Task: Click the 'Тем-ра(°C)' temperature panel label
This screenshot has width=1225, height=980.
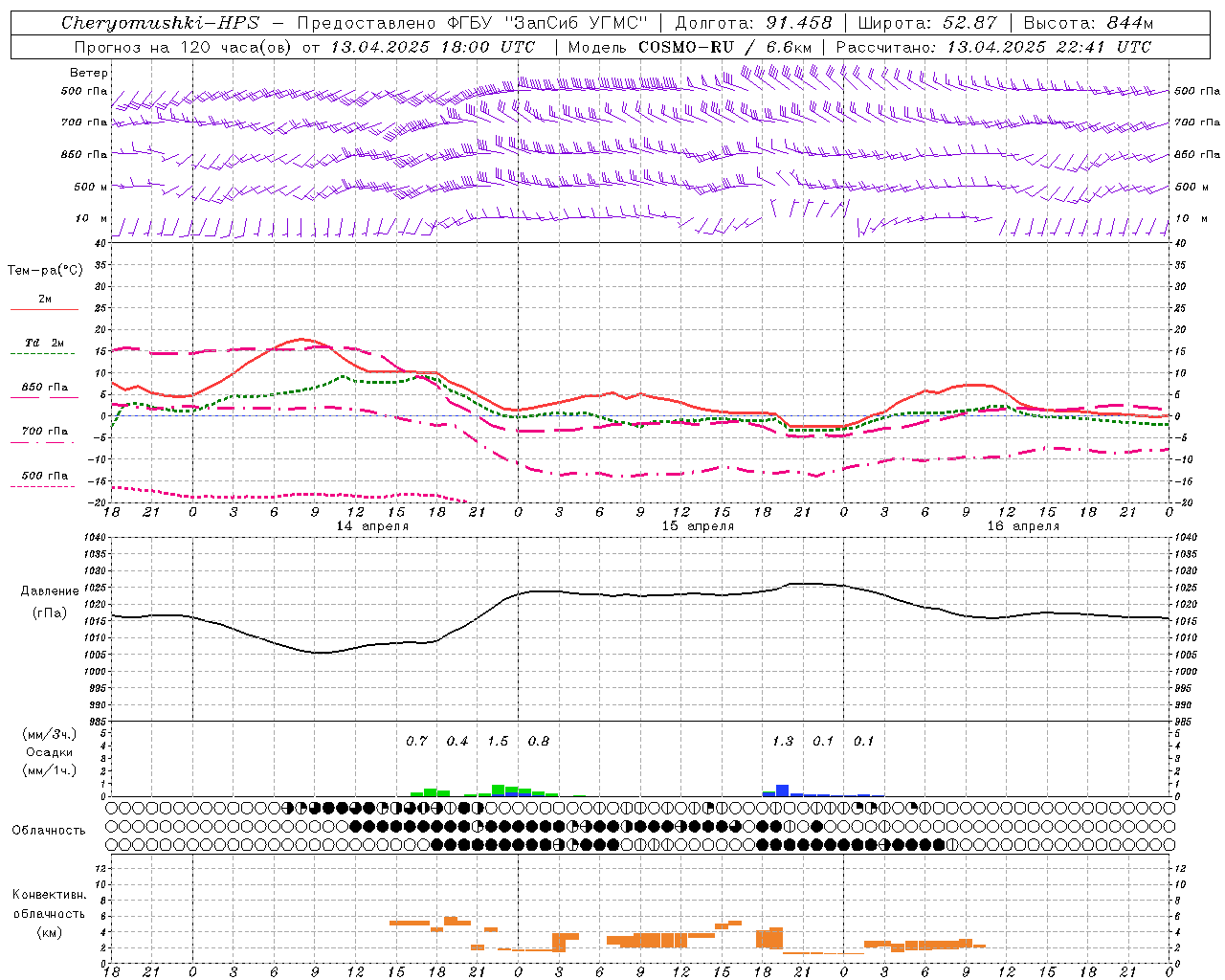Action: click(45, 271)
